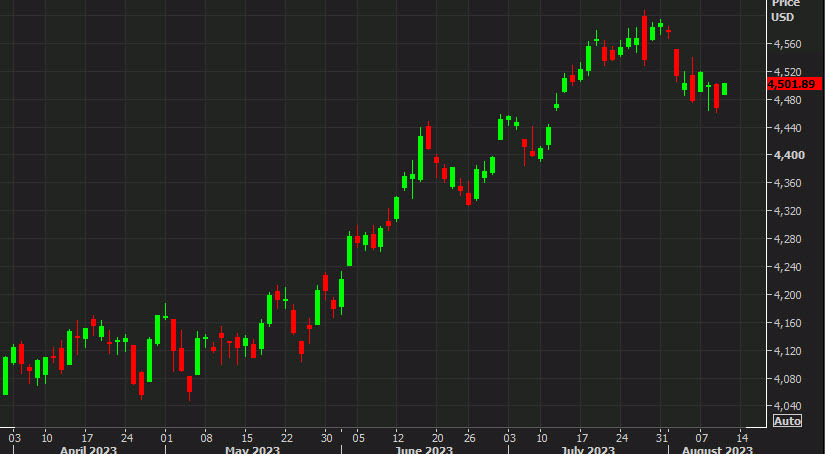This screenshot has height=454, width=825.
Task: Click the Auto scale button
Action: 788,421
